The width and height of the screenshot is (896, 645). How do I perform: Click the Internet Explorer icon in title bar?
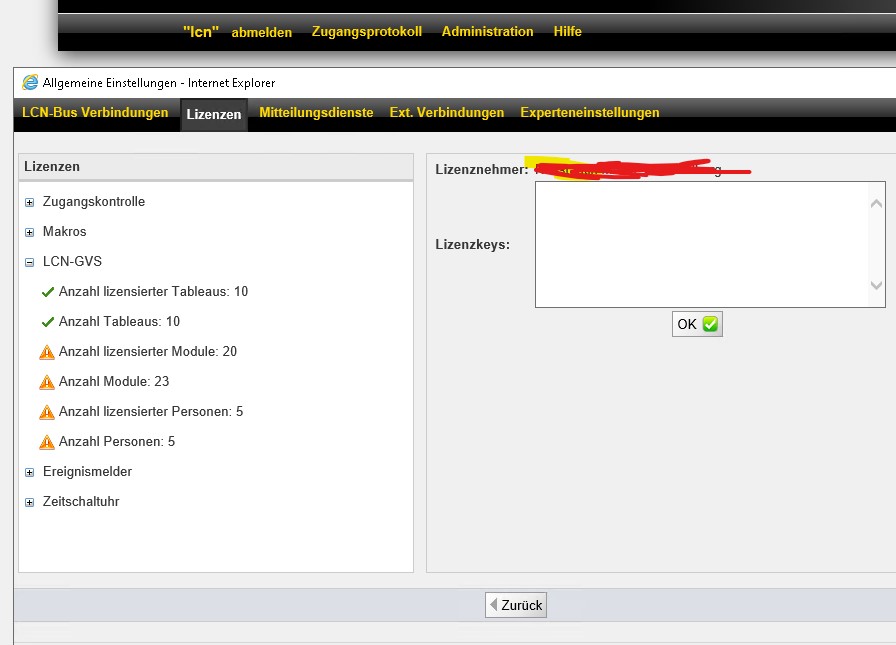tap(30, 83)
